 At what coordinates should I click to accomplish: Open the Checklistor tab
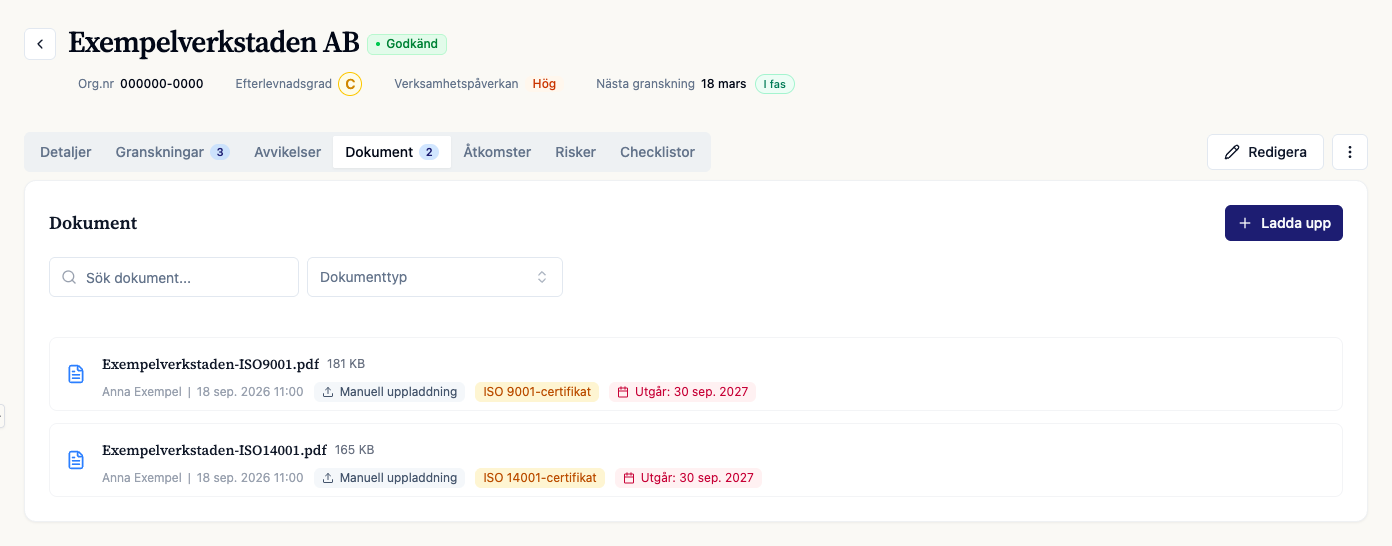[x=657, y=152]
